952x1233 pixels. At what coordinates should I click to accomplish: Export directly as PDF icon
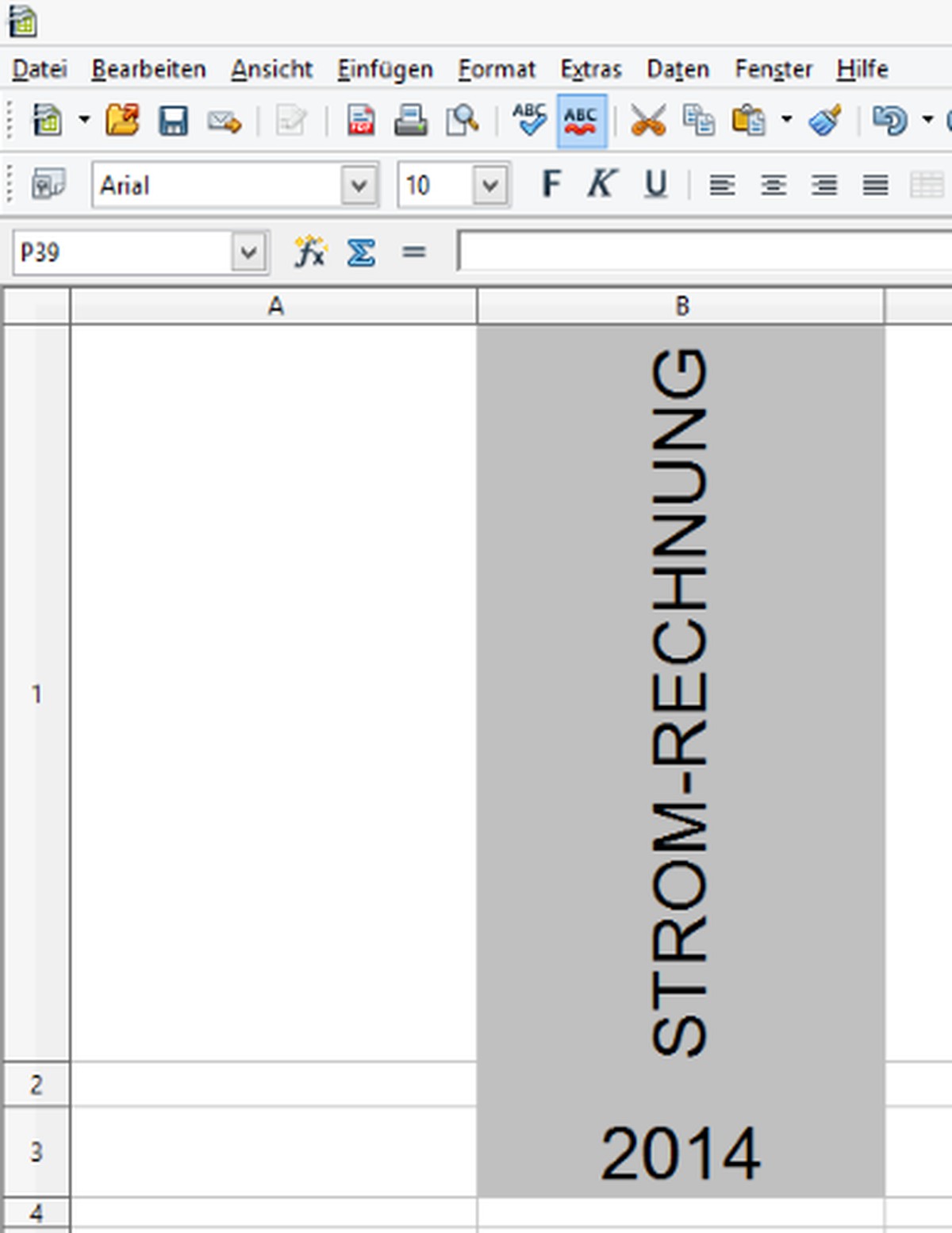coord(361,121)
